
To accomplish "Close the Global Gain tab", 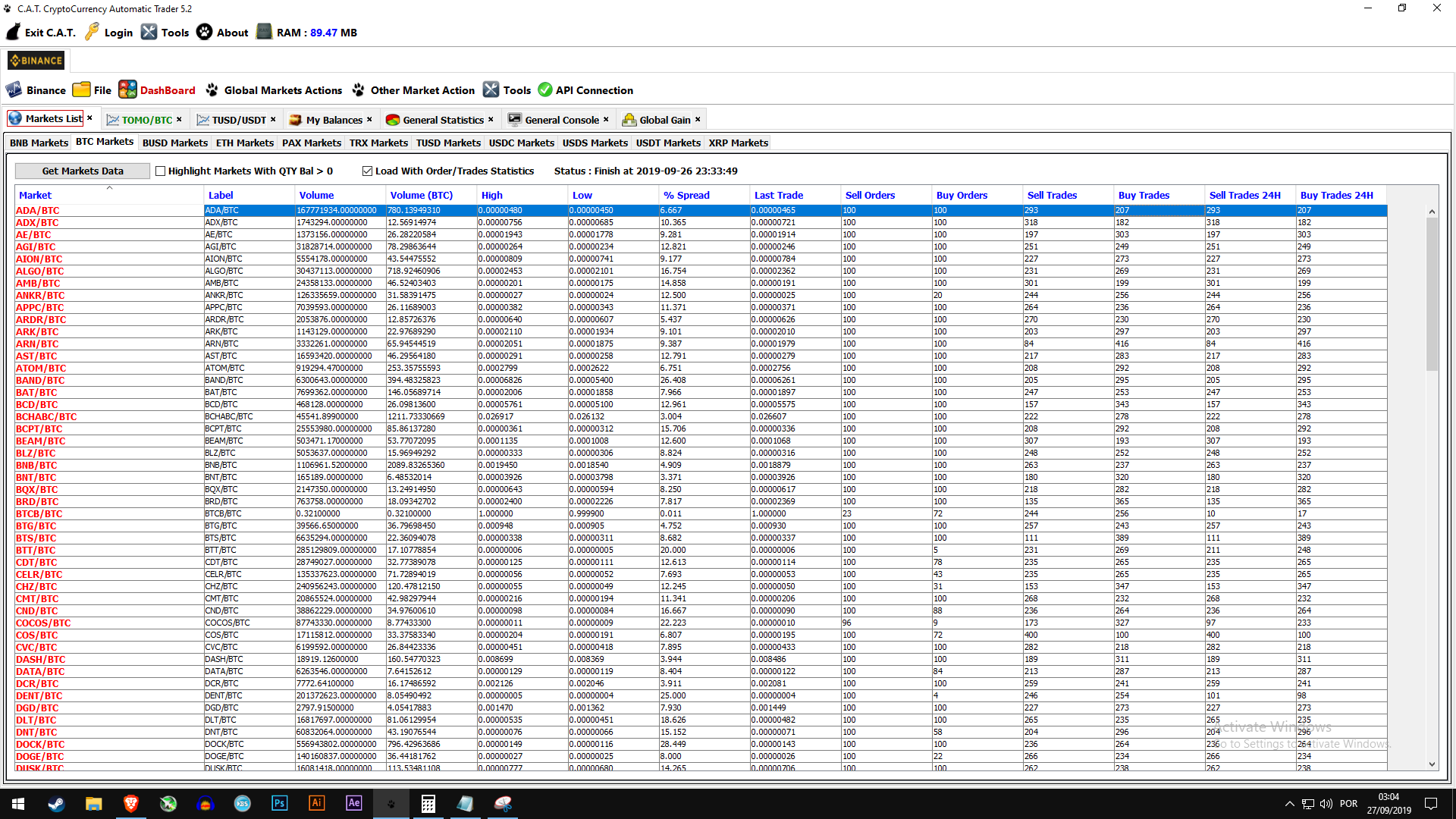I will tap(698, 119).
